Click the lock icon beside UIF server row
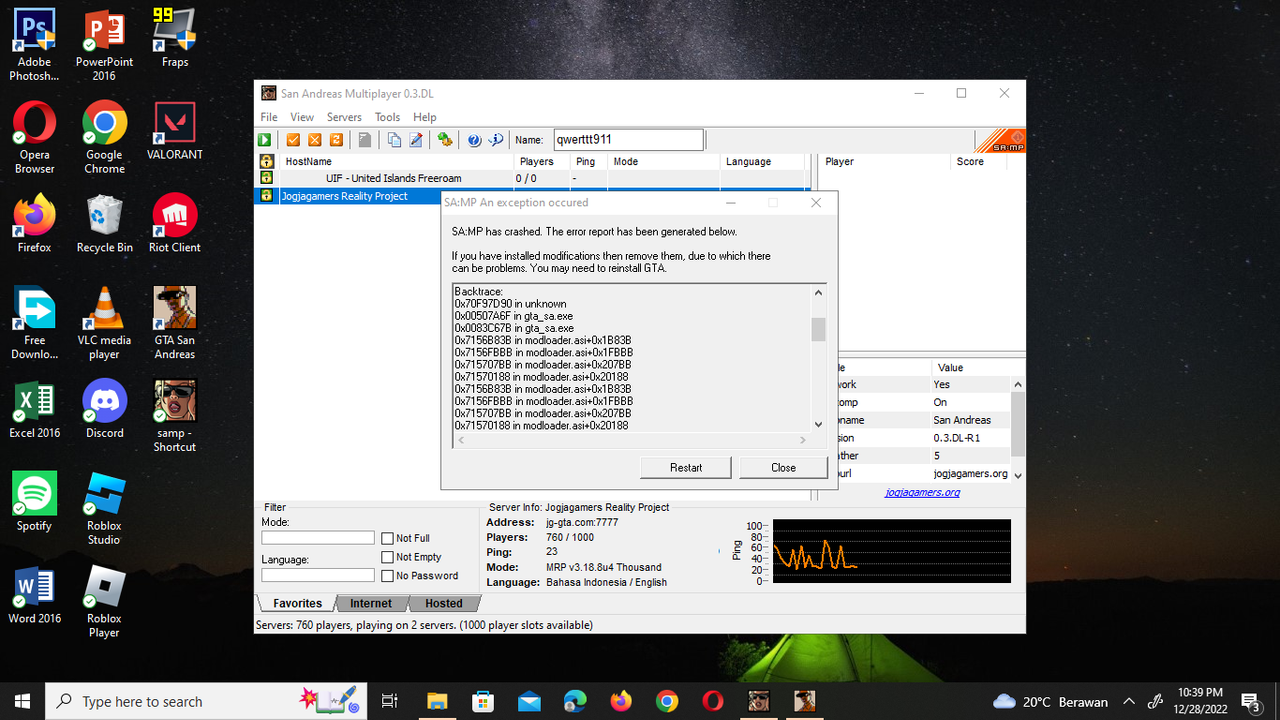This screenshot has height=720, width=1280. point(267,178)
